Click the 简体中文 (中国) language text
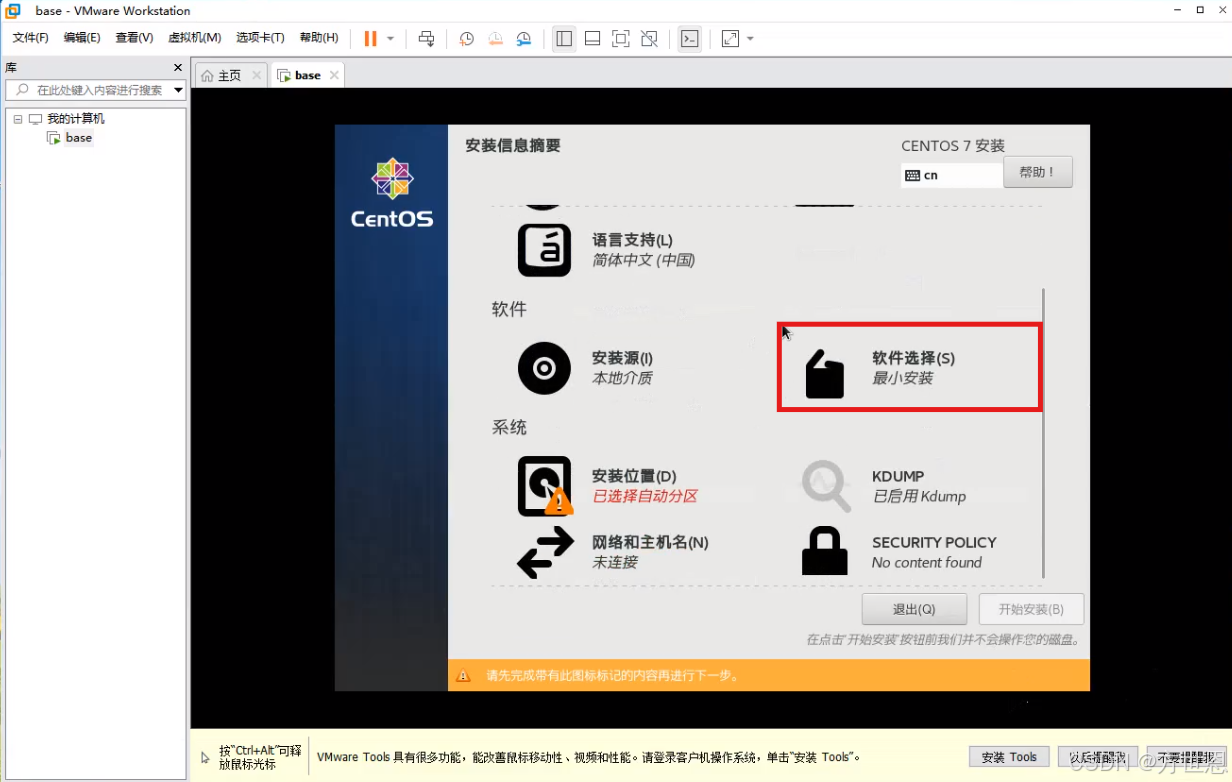 click(x=643, y=260)
